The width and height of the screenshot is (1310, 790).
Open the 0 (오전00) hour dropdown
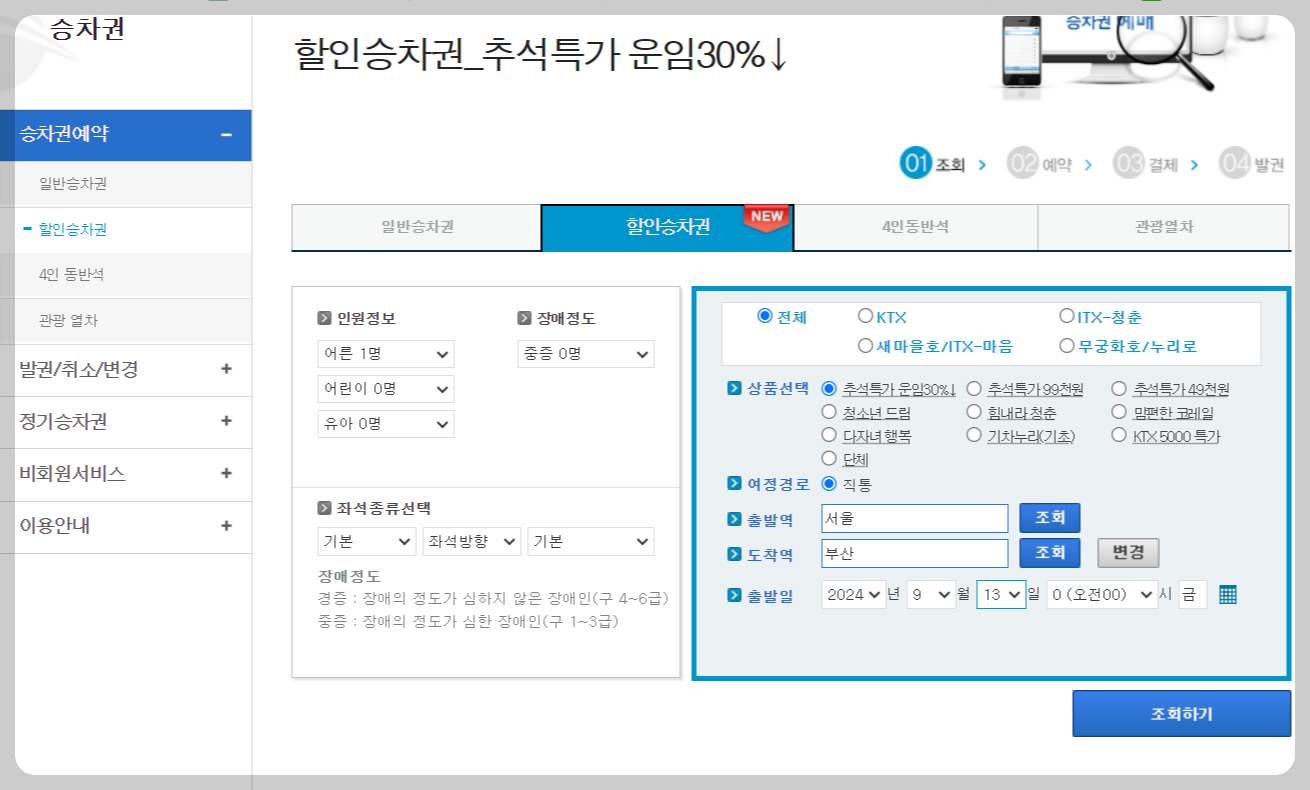1102,594
